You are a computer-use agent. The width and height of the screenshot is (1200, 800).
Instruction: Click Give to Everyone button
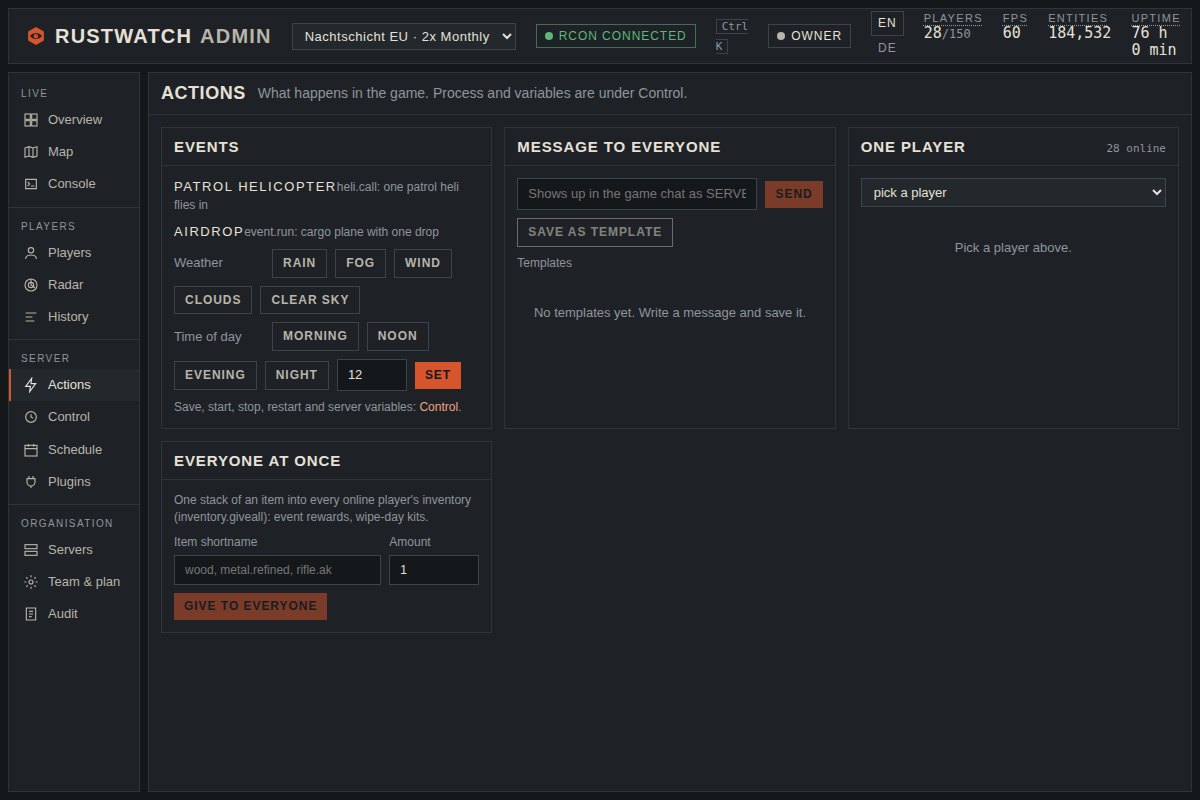click(250, 606)
